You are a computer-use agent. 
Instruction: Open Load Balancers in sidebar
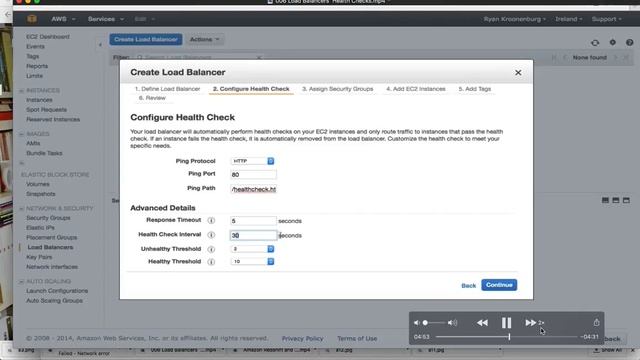pyautogui.click(x=50, y=247)
